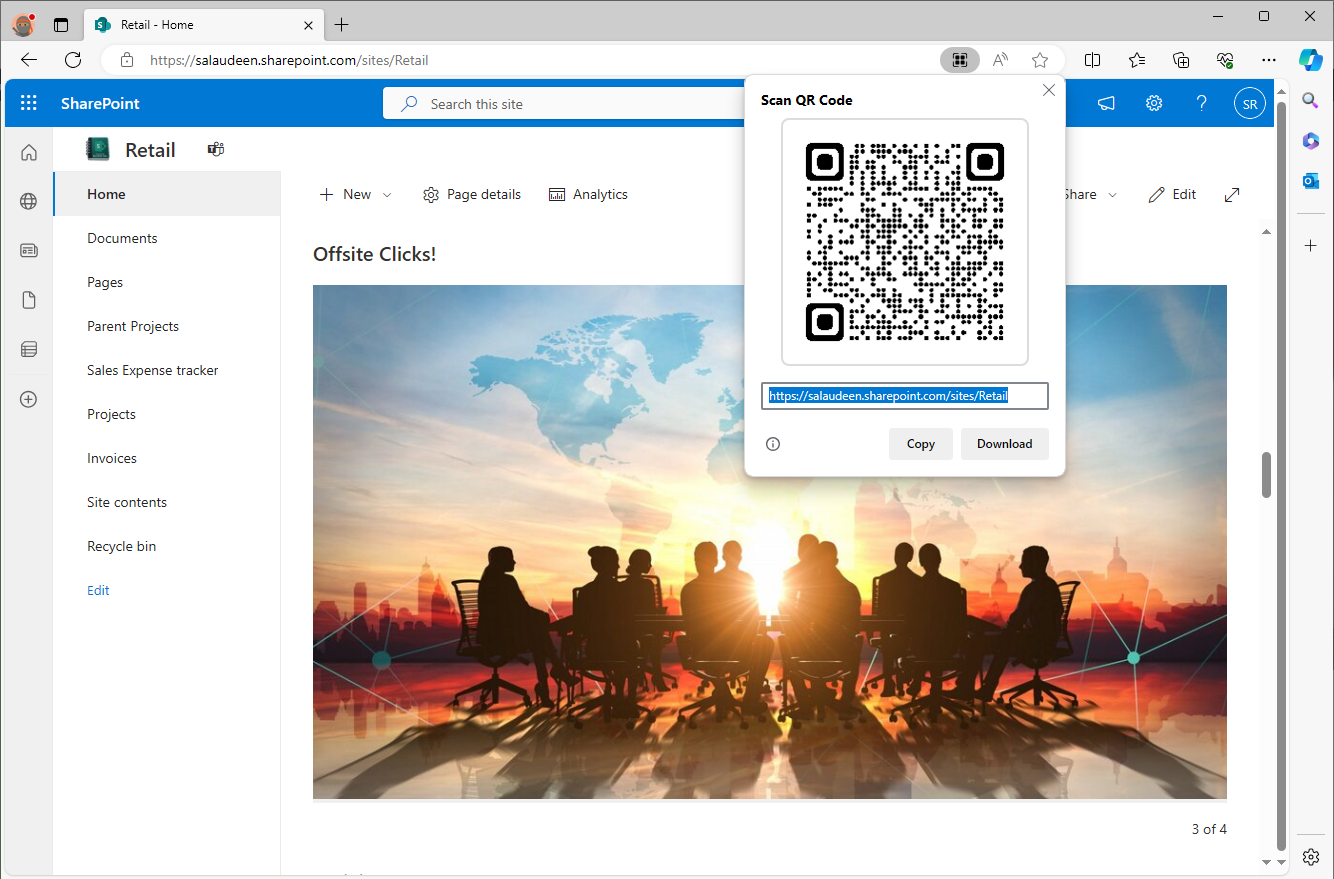Click the announcements megaphone icon

coord(1105,102)
